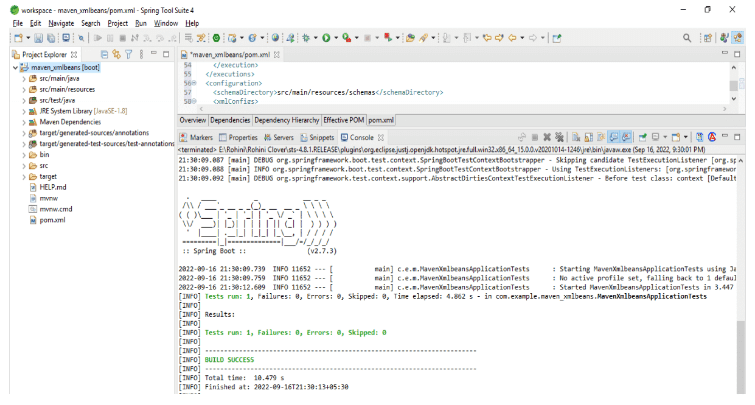
Task: Click the Save All toolbar icon
Action: pos(51,38)
